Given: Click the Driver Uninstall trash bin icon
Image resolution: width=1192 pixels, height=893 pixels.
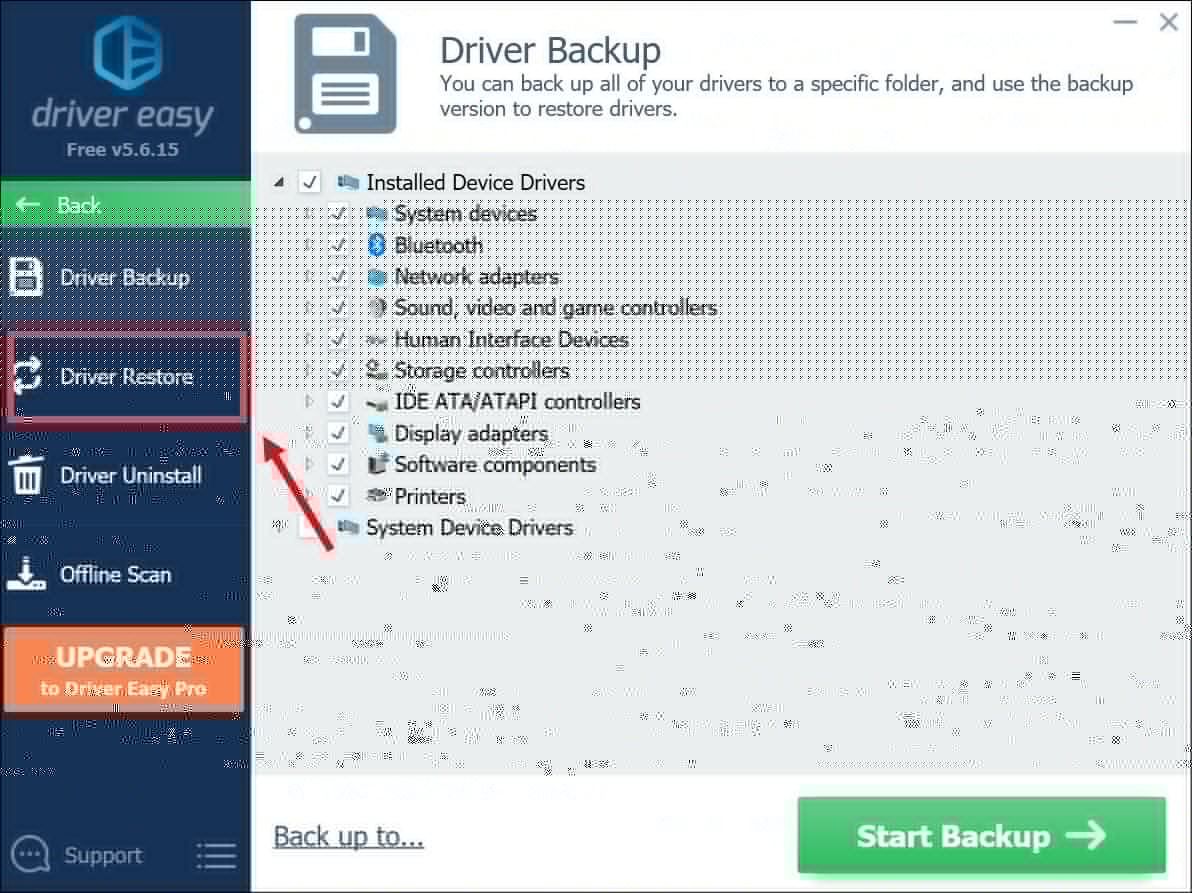Looking at the screenshot, I should [x=27, y=475].
